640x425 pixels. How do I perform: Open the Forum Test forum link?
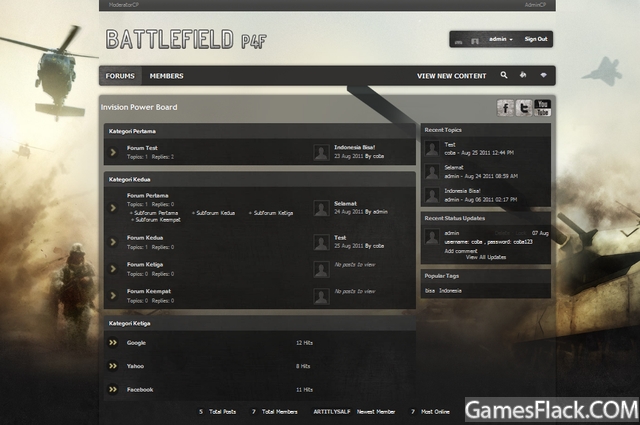tap(142, 148)
